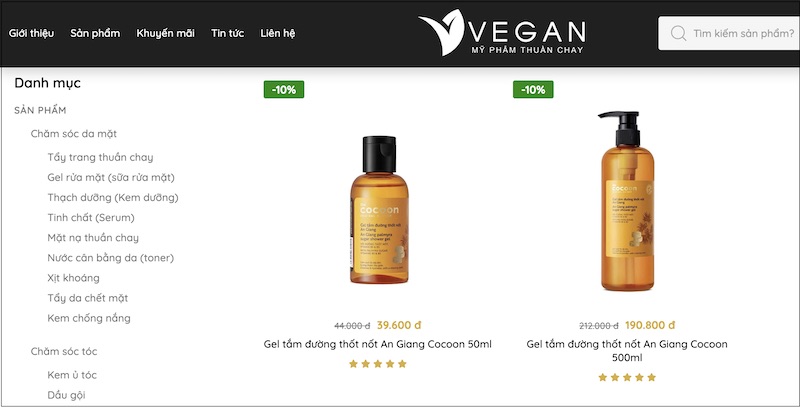Select the Tinh chất (Serum) category
Viewport: 800px width, 407px height.
(x=91, y=218)
